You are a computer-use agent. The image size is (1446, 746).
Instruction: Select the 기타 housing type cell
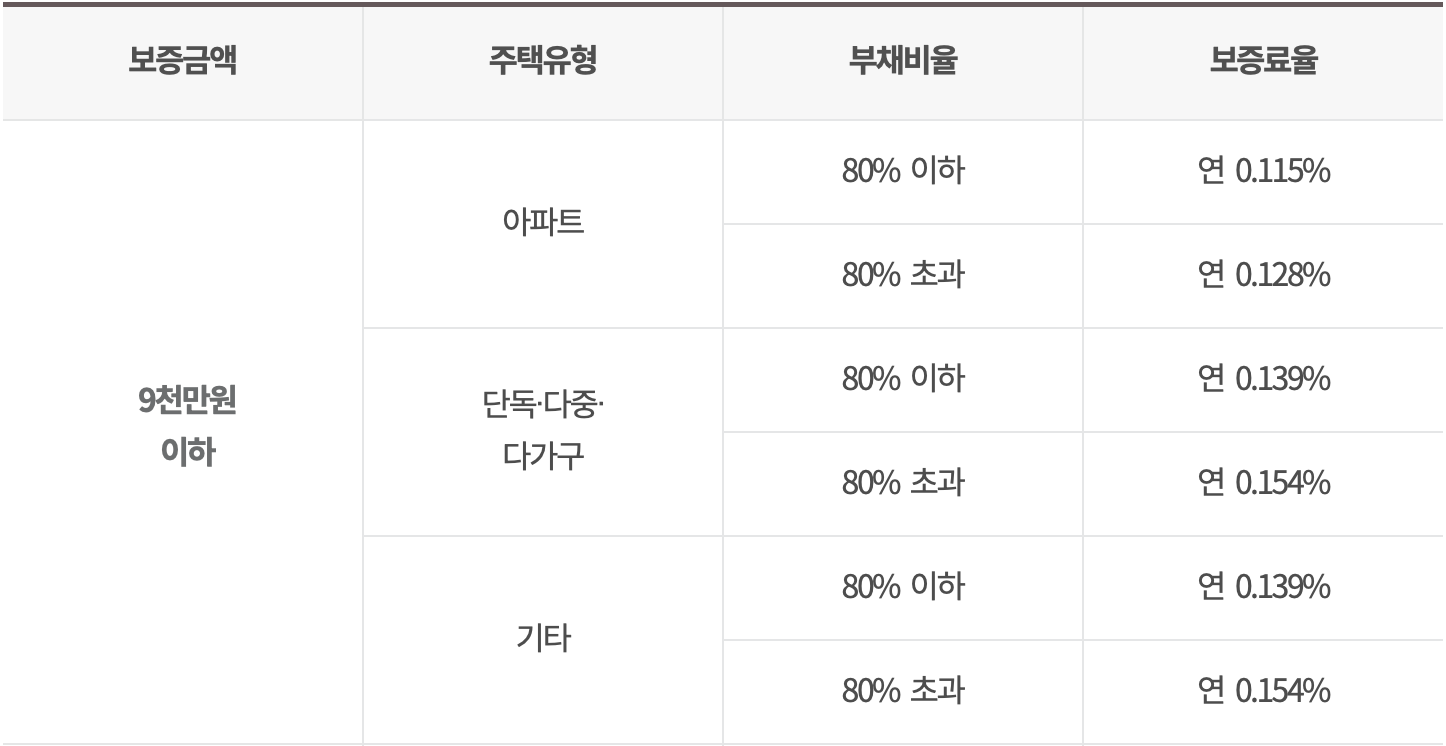coord(543,640)
